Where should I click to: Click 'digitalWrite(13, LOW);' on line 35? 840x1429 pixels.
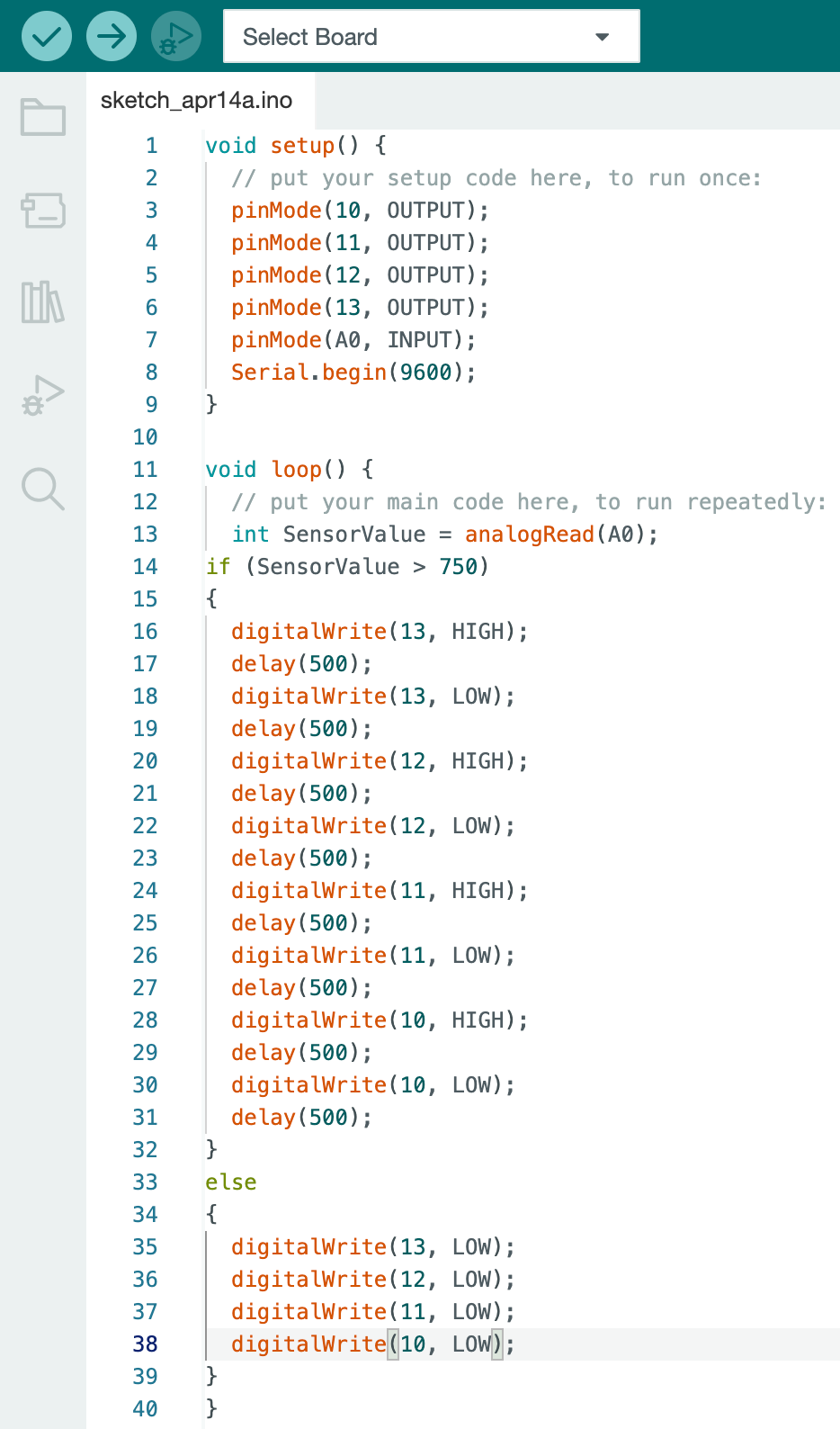point(373,1247)
